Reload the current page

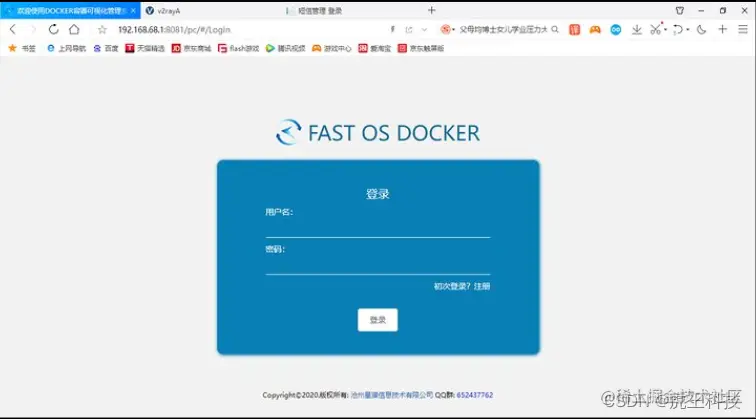(x=54, y=29)
